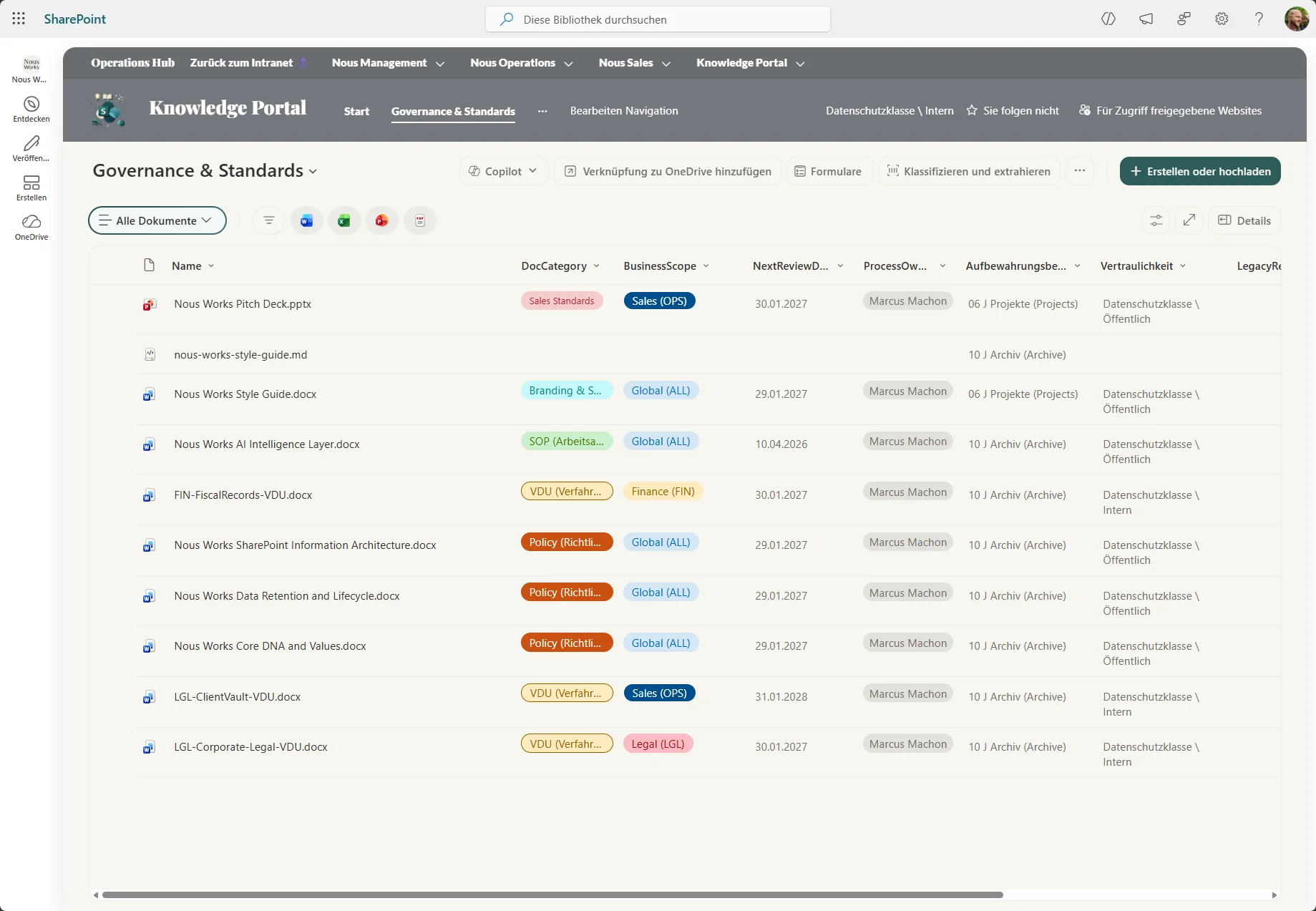Toggle the Details pane button
The width and height of the screenshot is (1316, 911).
click(1244, 220)
